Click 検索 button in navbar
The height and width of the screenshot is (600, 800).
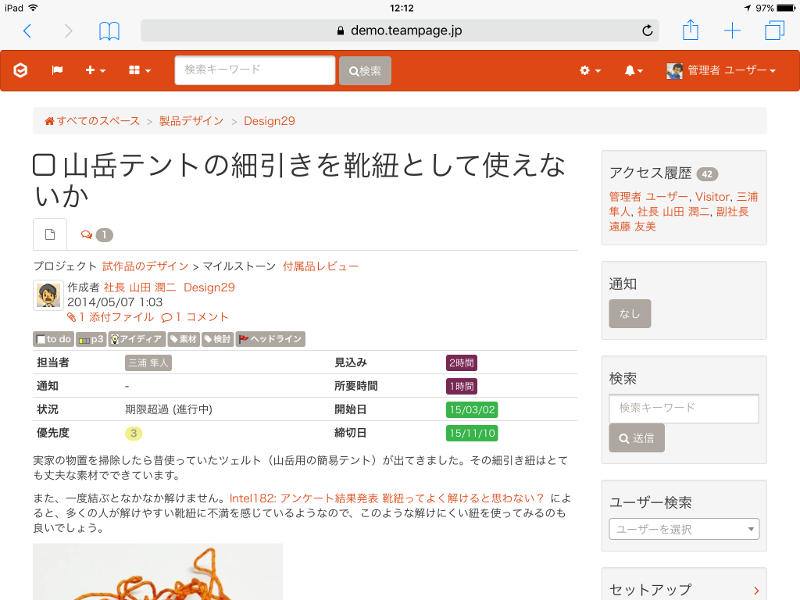tap(365, 70)
